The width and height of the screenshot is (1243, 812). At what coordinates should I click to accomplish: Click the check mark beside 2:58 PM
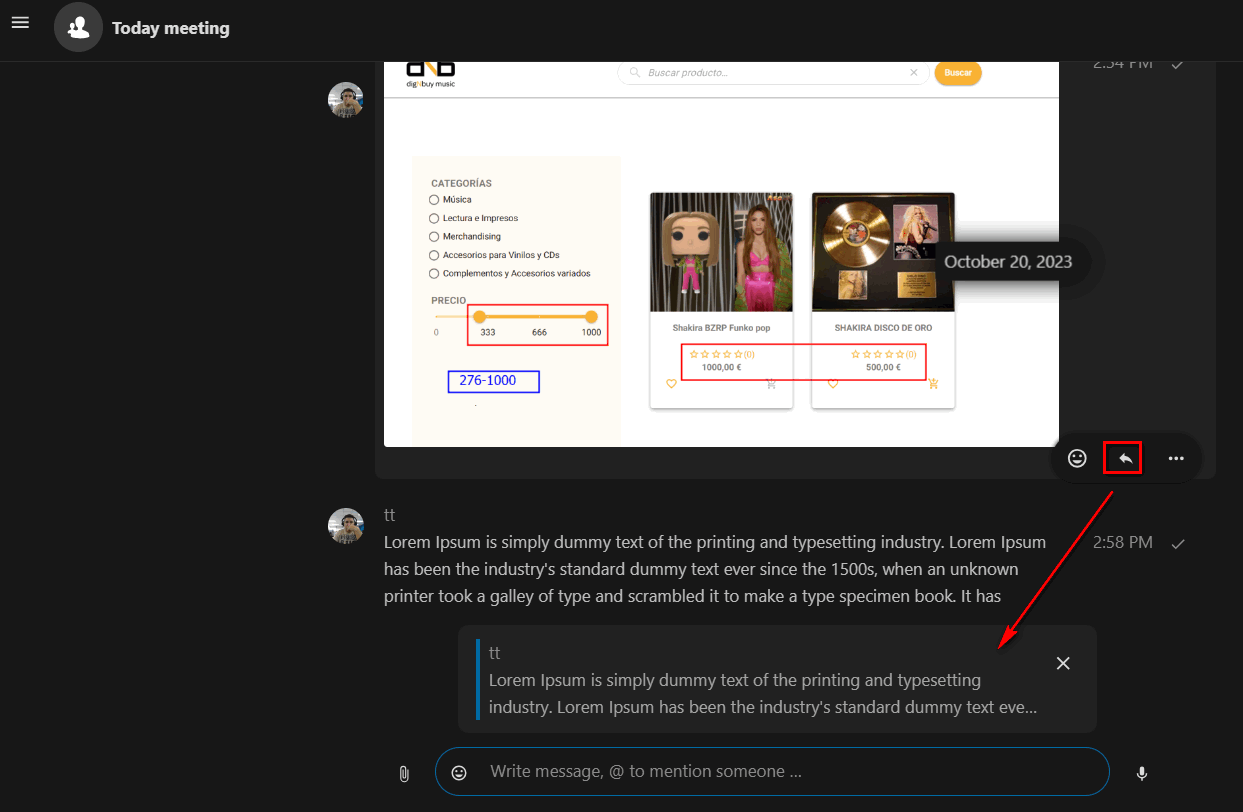[1178, 543]
